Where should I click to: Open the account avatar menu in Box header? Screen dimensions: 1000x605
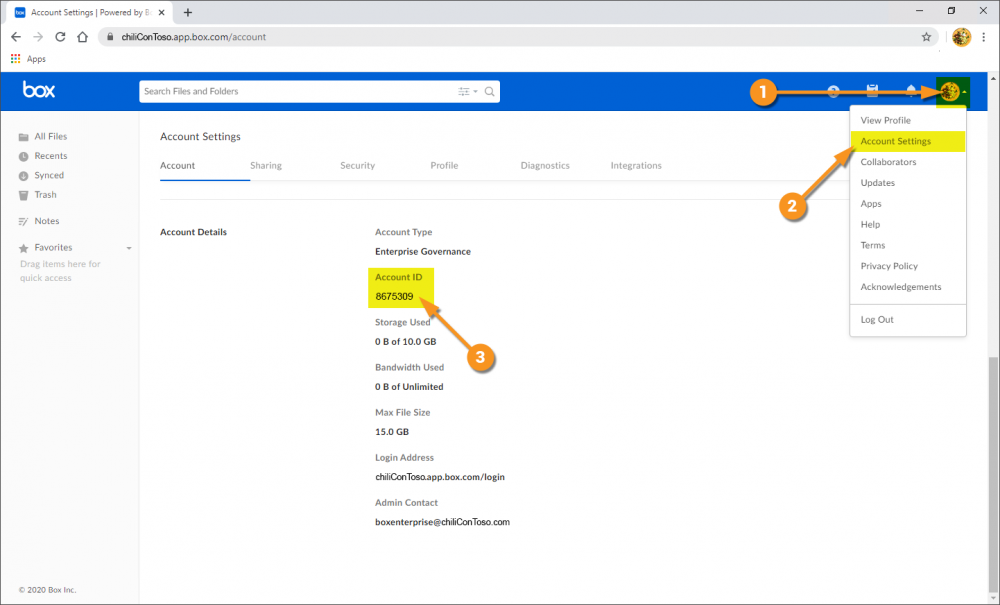pos(952,92)
